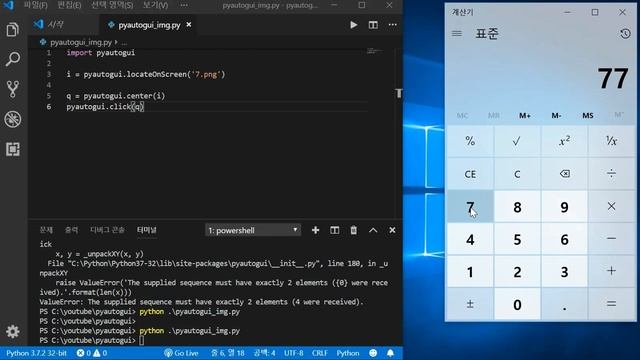Viewport: 640px width, 360px height.
Task: Split the terminal panel
Action: click(x=335, y=230)
